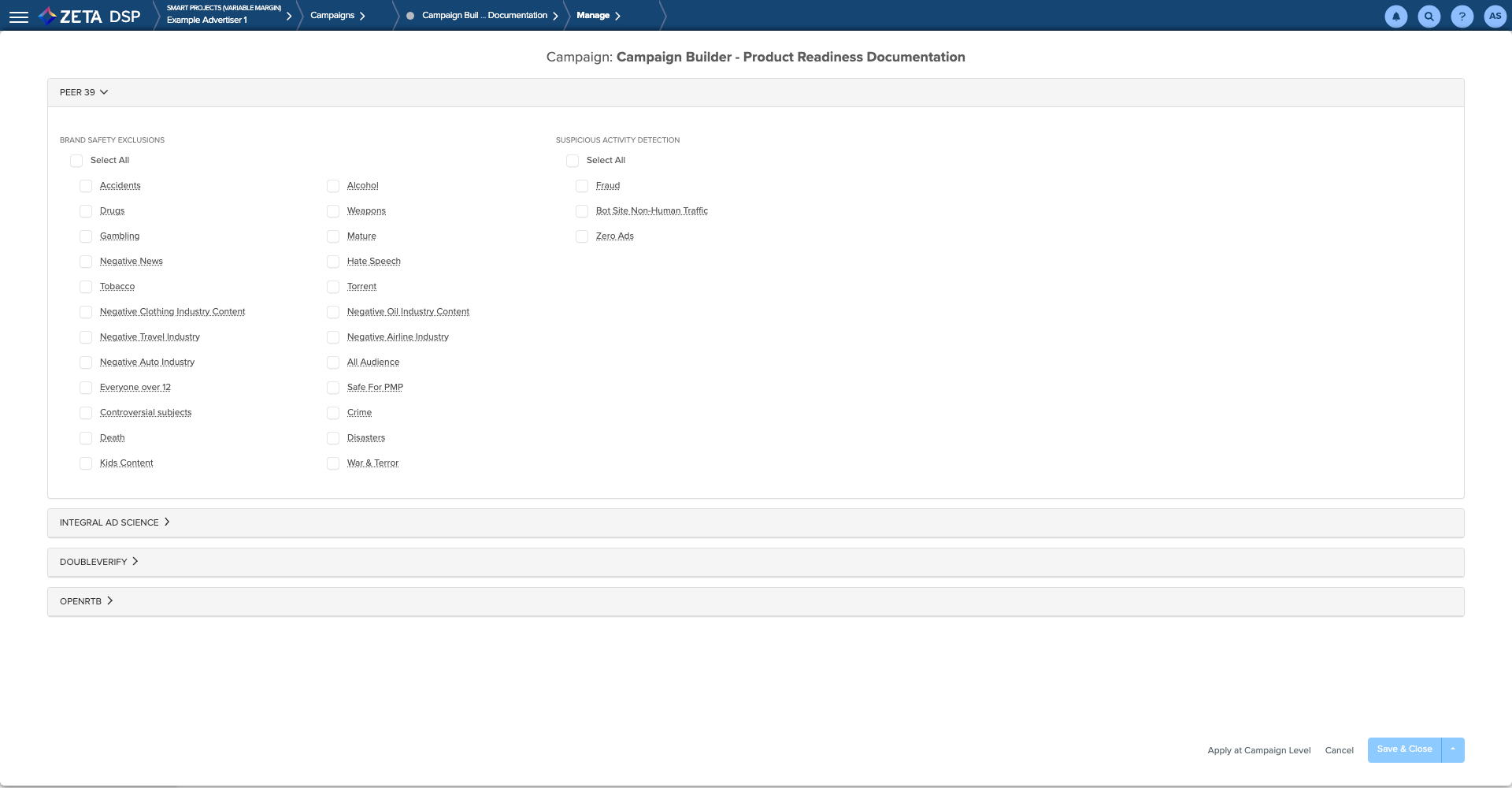Open the hamburger navigation menu
The width and height of the screenshot is (1512, 788).
click(x=19, y=17)
